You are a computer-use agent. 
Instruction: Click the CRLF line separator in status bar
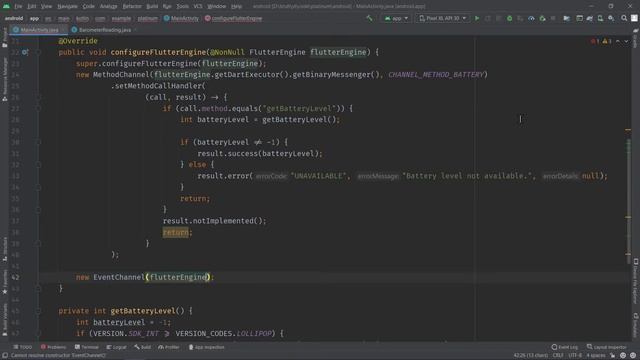(x=558, y=356)
